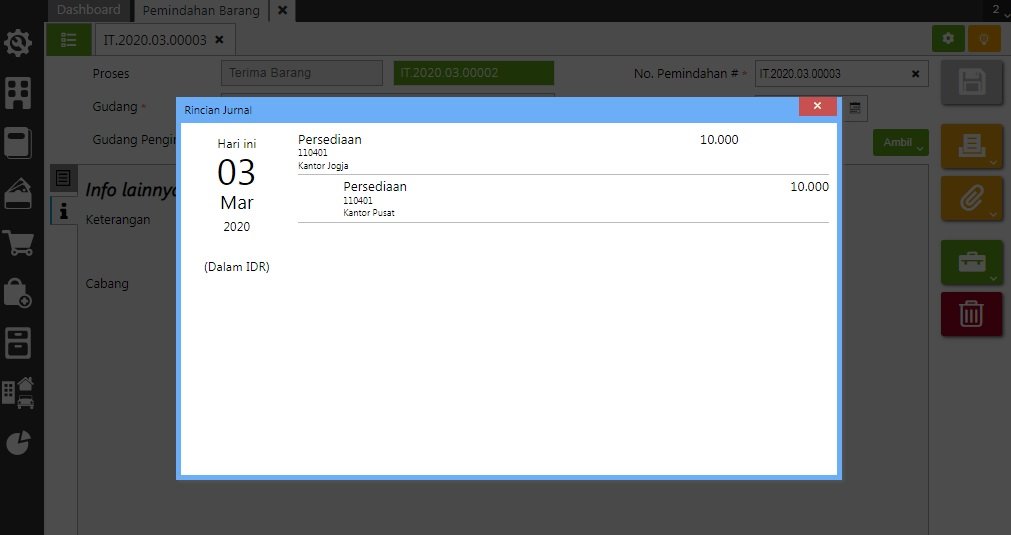
Task: Expand the paperclip attachment dropdown
Action: pyautogui.click(x=971, y=198)
